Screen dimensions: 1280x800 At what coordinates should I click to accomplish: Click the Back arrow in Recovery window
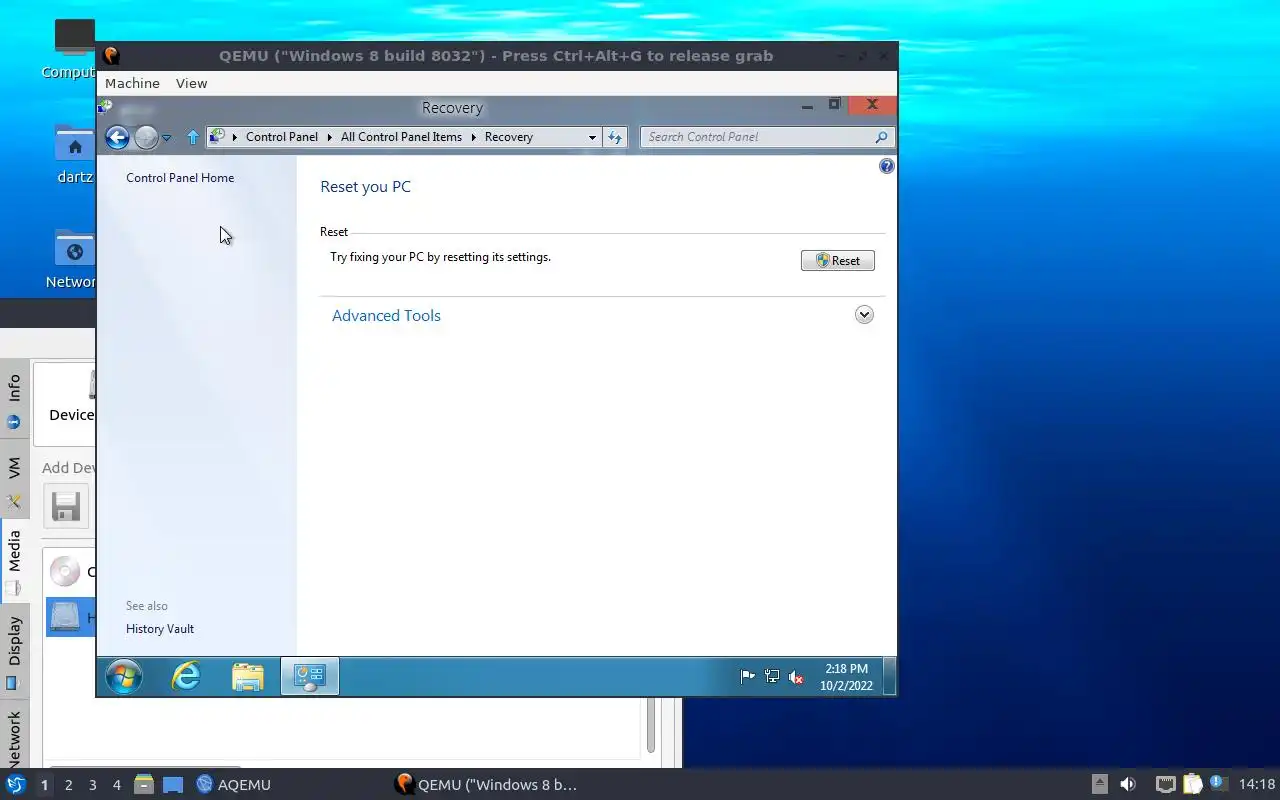tap(117, 137)
